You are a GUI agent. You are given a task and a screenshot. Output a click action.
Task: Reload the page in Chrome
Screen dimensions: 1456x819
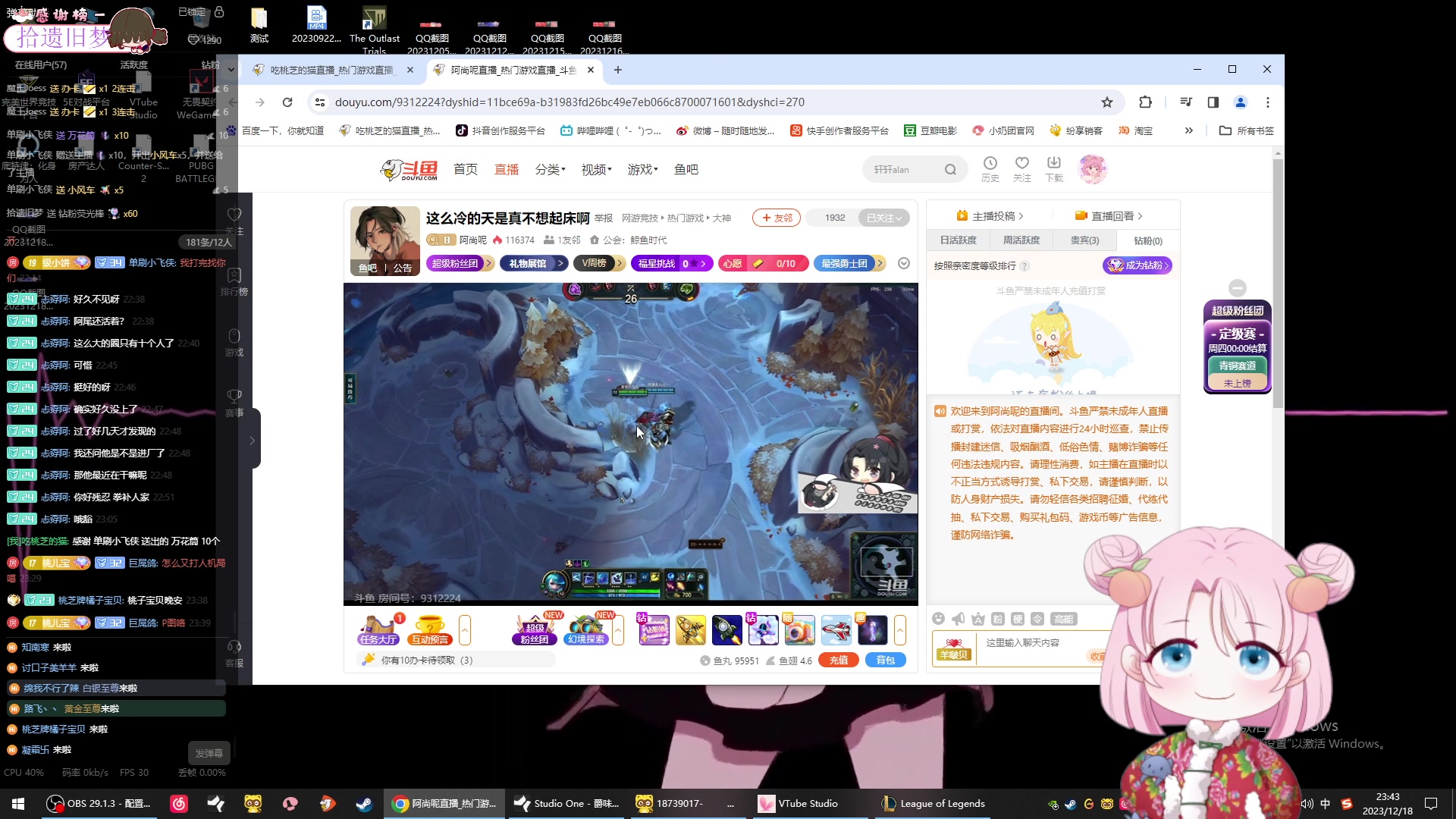[x=287, y=102]
